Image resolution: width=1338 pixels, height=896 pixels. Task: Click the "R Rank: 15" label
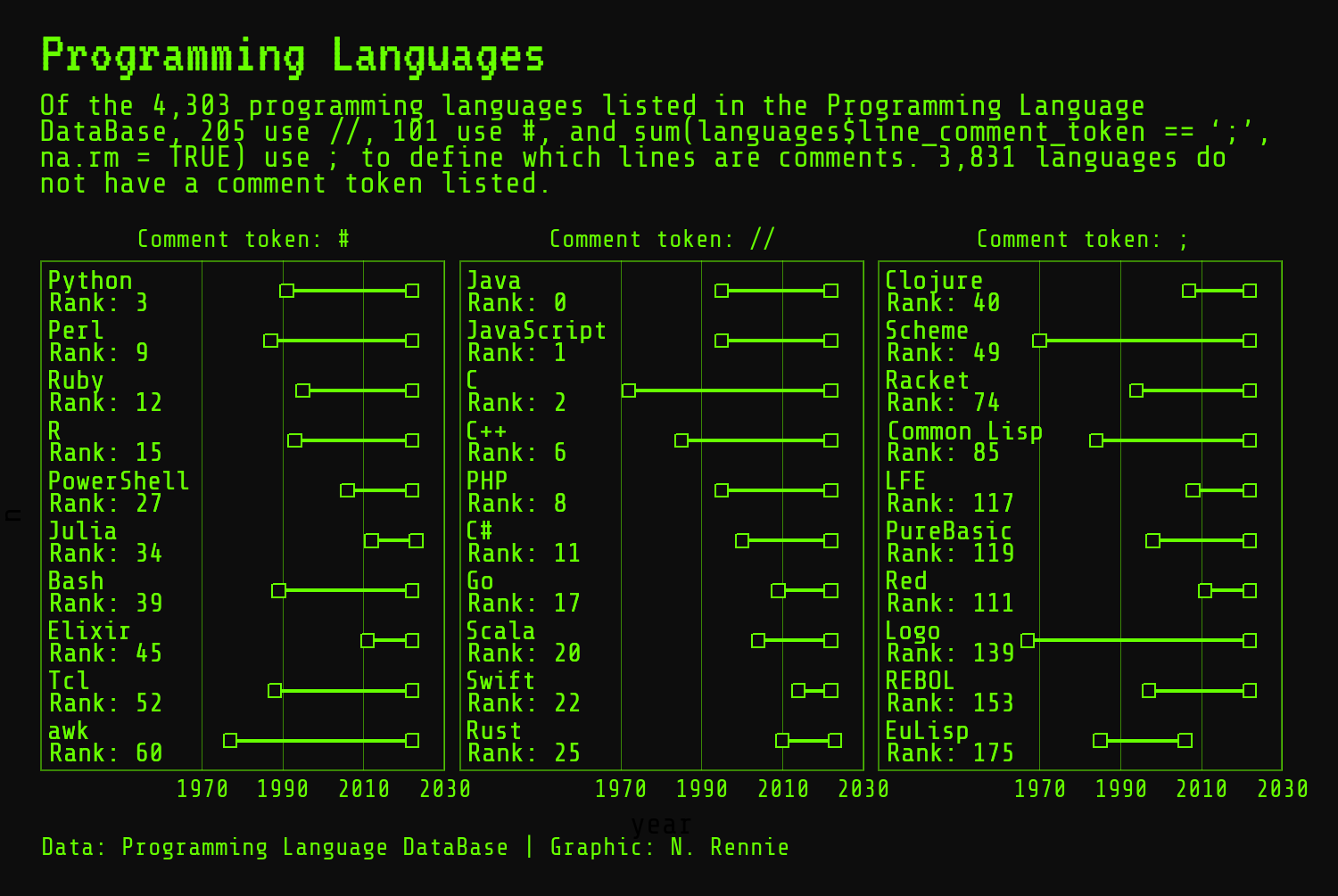(105, 441)
